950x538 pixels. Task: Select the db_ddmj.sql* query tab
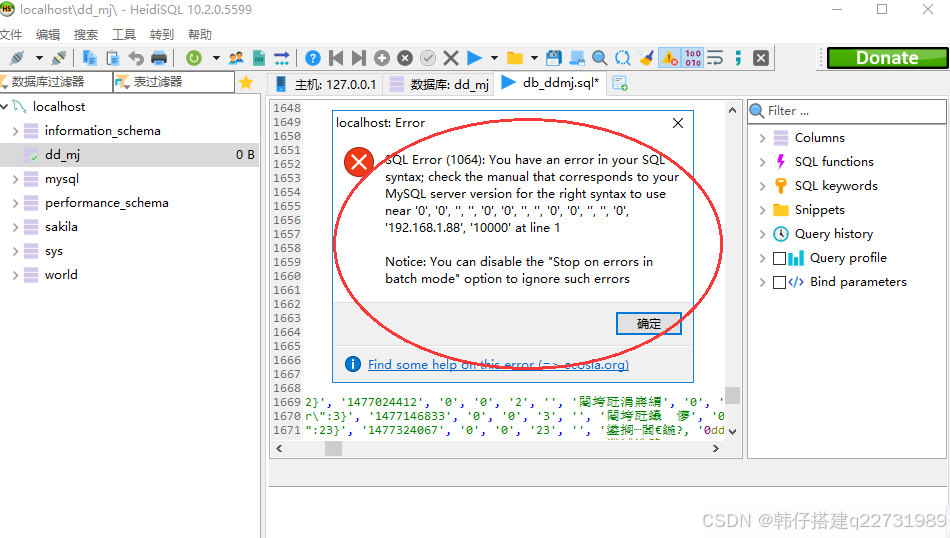[550, 83]
